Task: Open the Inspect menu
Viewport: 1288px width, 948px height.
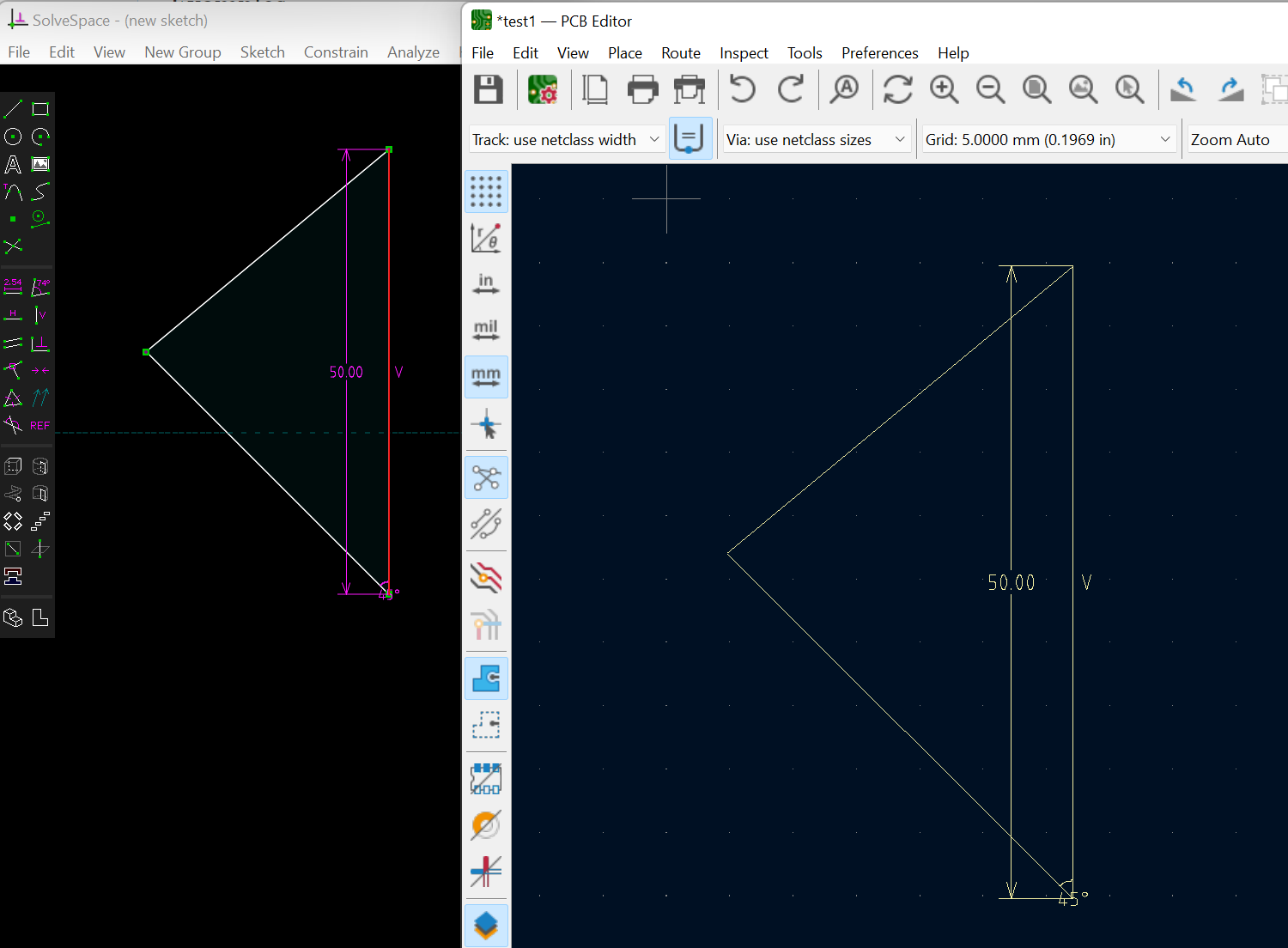Action: pos(744,53)
